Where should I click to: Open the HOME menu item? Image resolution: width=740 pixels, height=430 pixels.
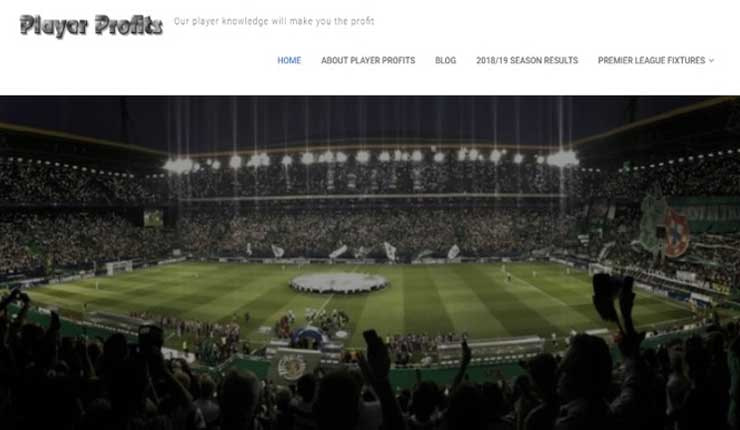(x=289, y=60)
